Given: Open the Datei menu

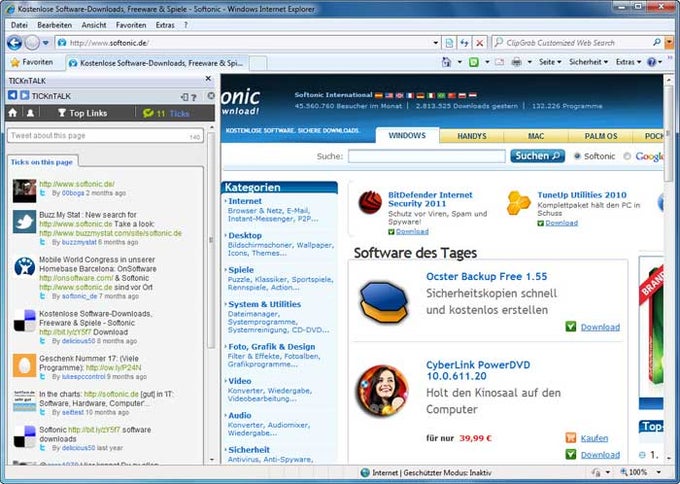Looking at the screenshot, I should [19, 25].
